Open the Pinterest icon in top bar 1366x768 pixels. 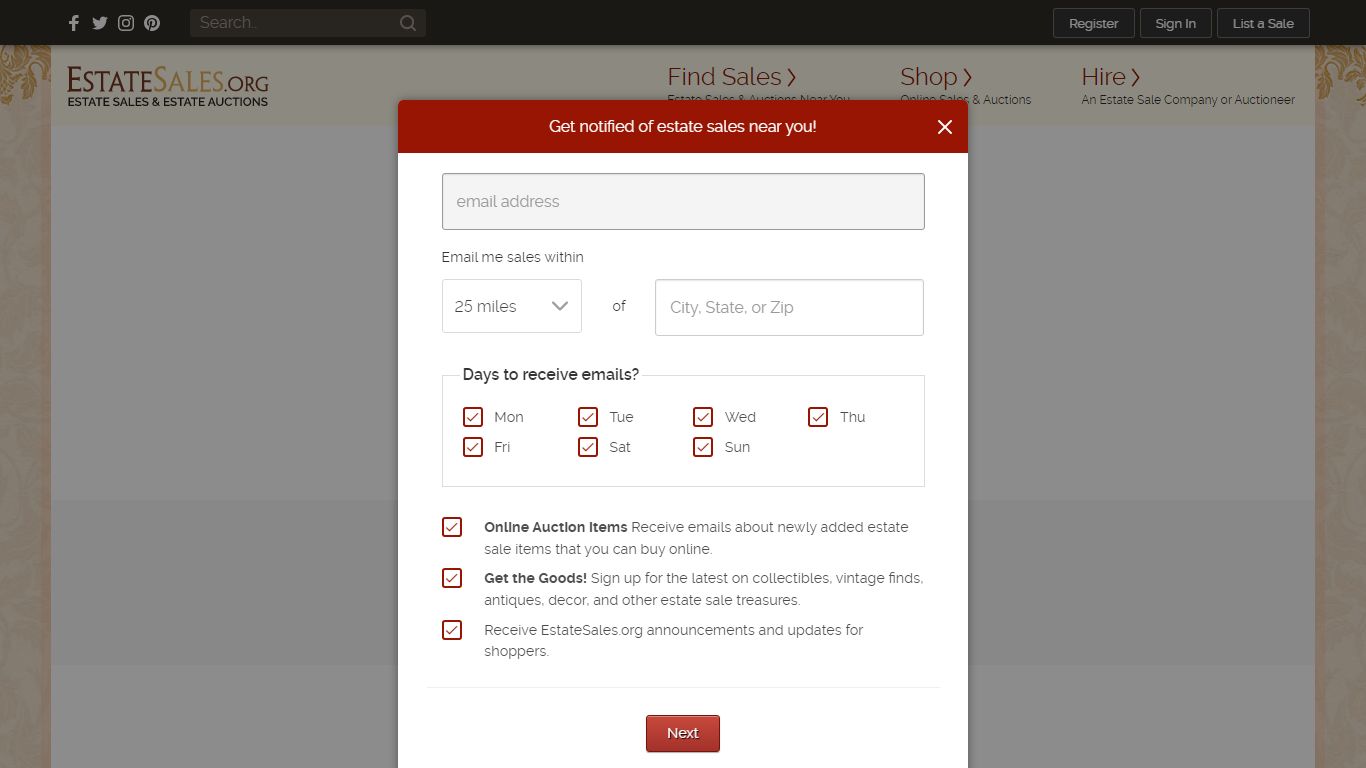pyautogui.click(x=152, y=23)
